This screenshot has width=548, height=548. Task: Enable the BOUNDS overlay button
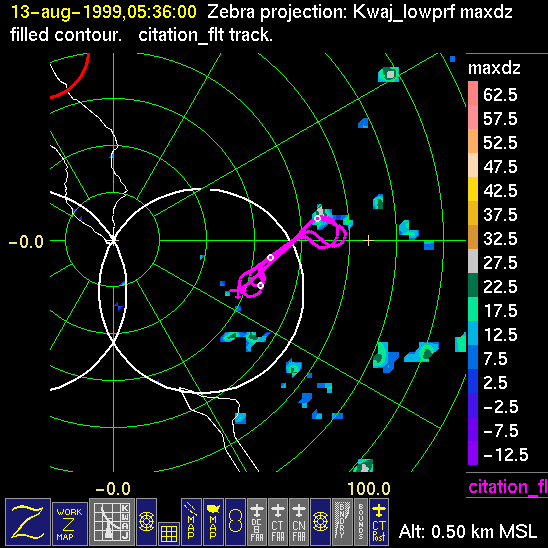coord(361,522)
